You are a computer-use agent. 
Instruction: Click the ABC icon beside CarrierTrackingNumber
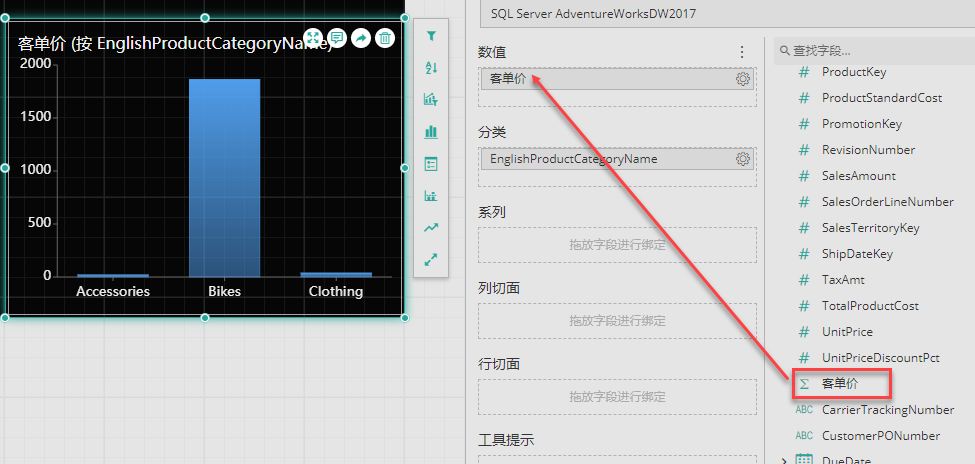point(804,410)
